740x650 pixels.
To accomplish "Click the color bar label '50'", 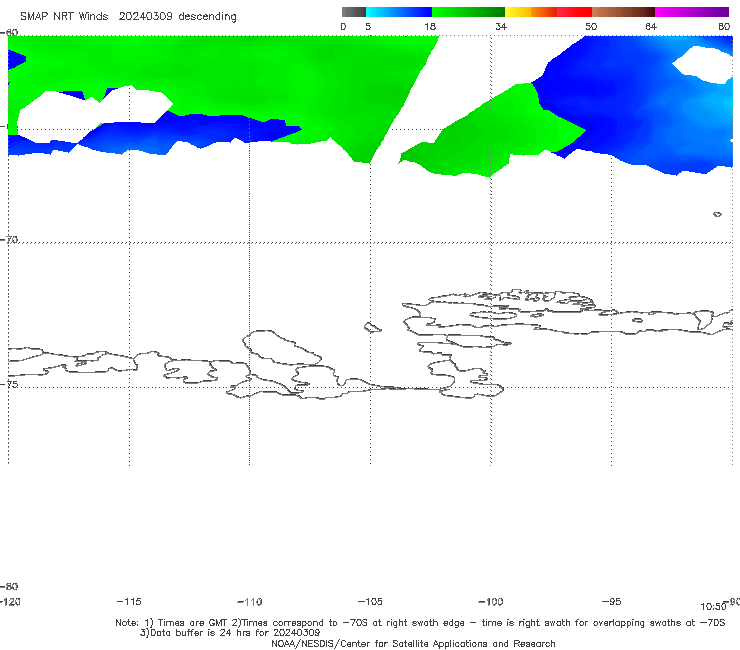I will 591,27.
